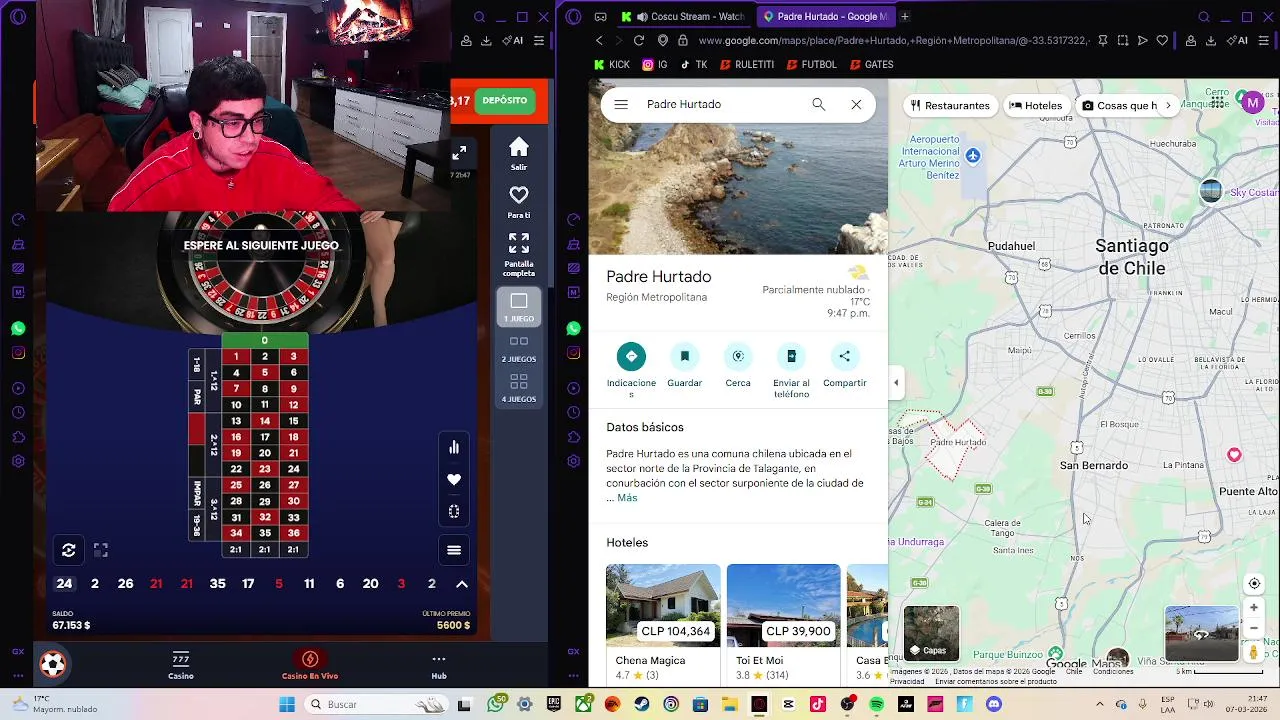This screenshot has width=1280, height=720.
Task: Open the Windows Start button
Action: tap(287, 704)
